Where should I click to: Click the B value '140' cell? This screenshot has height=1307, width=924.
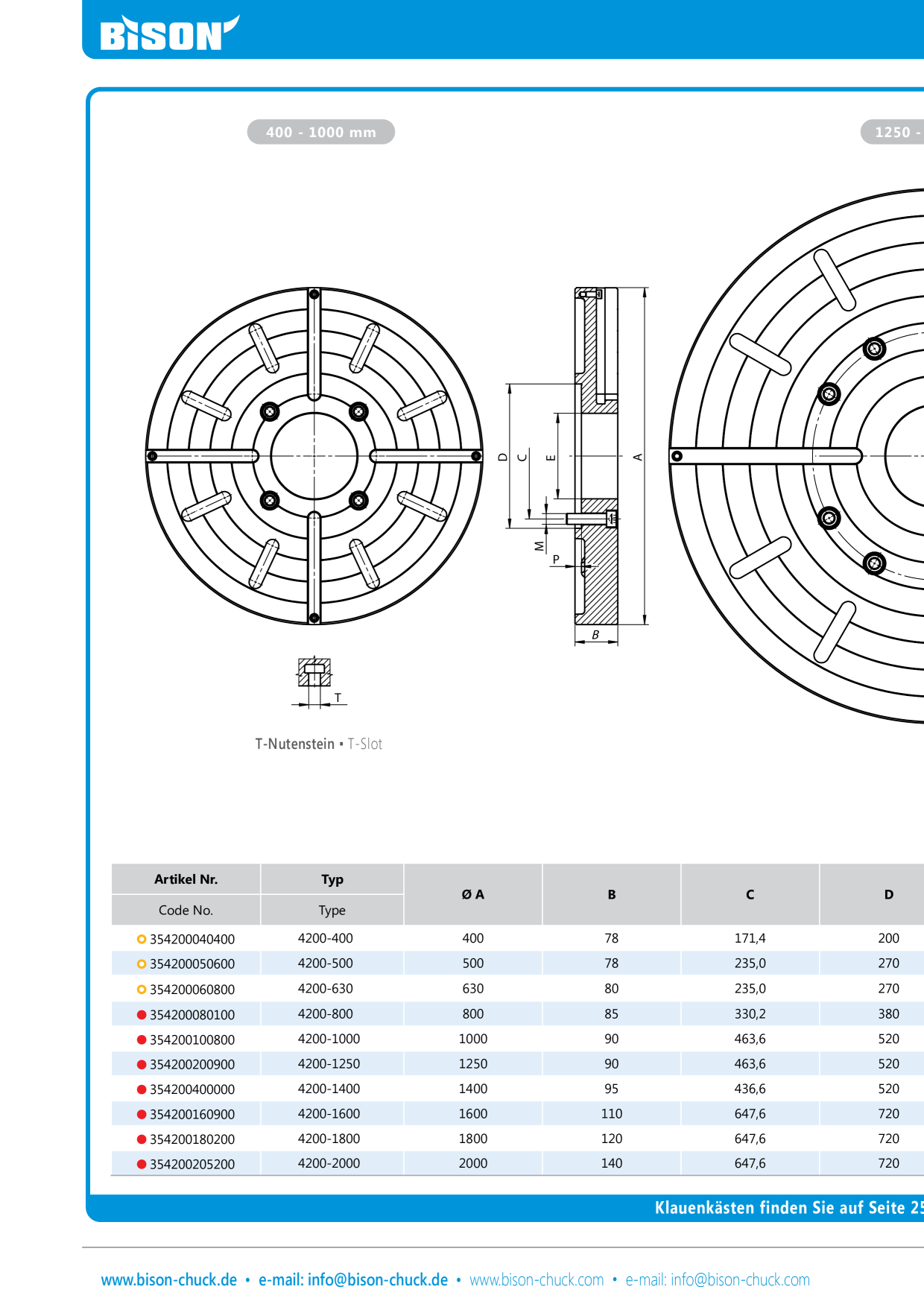tap(612, 1163)
